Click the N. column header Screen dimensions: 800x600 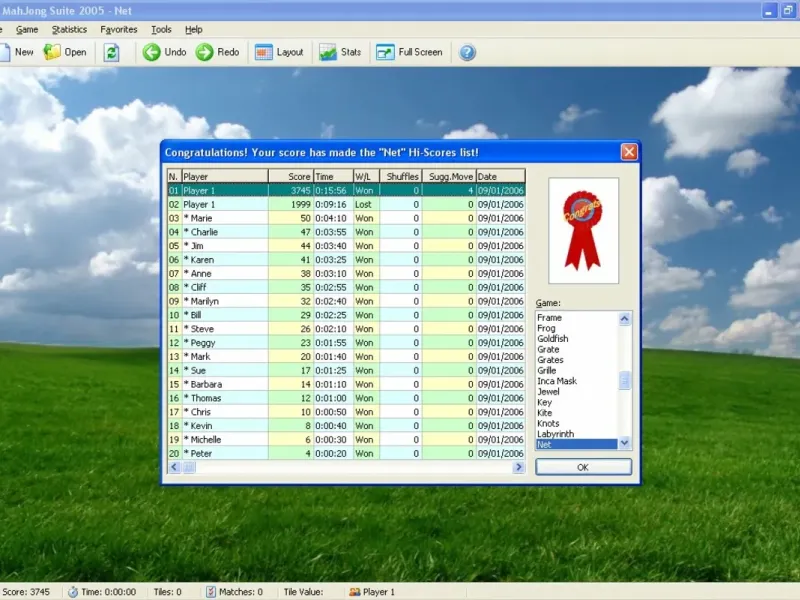pos(174,177)
